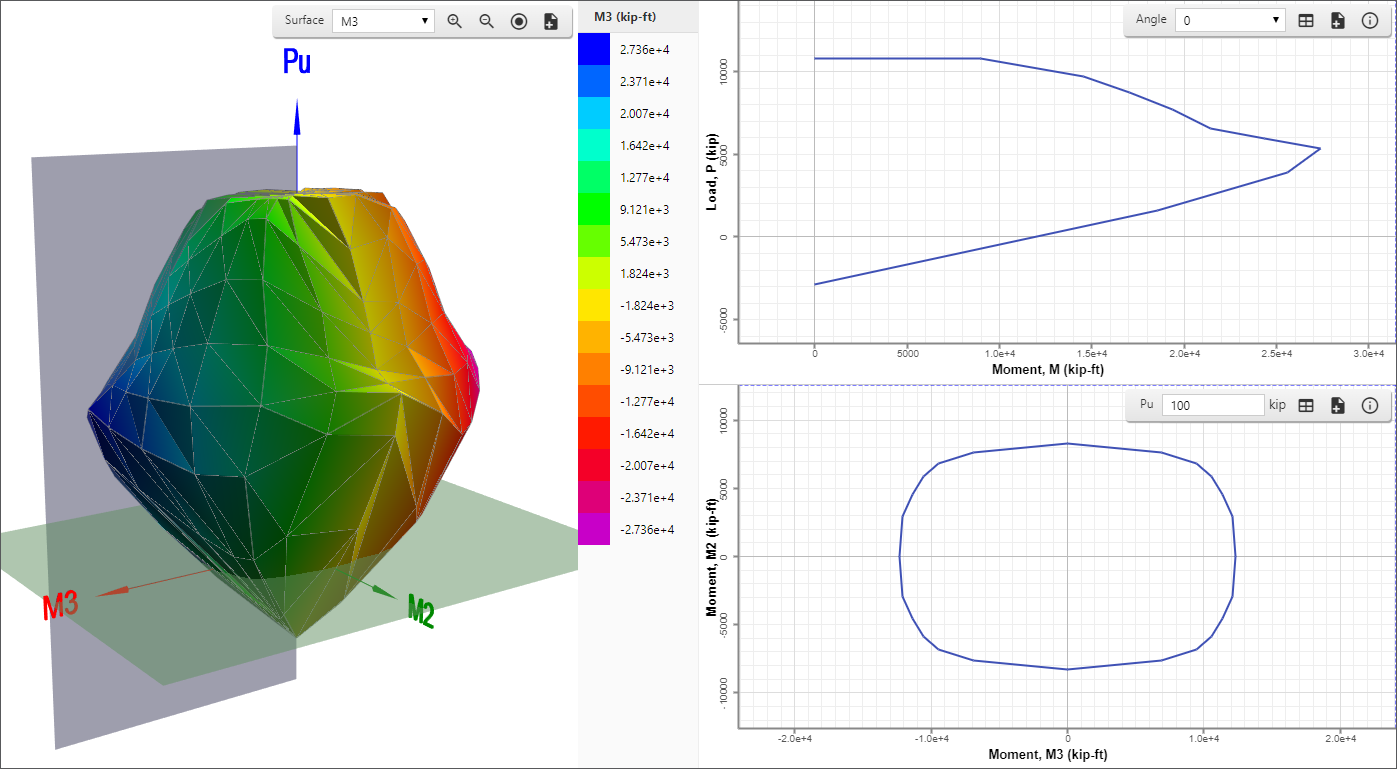Click the light blue 2.007e+4 legend swatch
The width and height of the screenshot is (1397, 769).
click(x=593, y=113)
